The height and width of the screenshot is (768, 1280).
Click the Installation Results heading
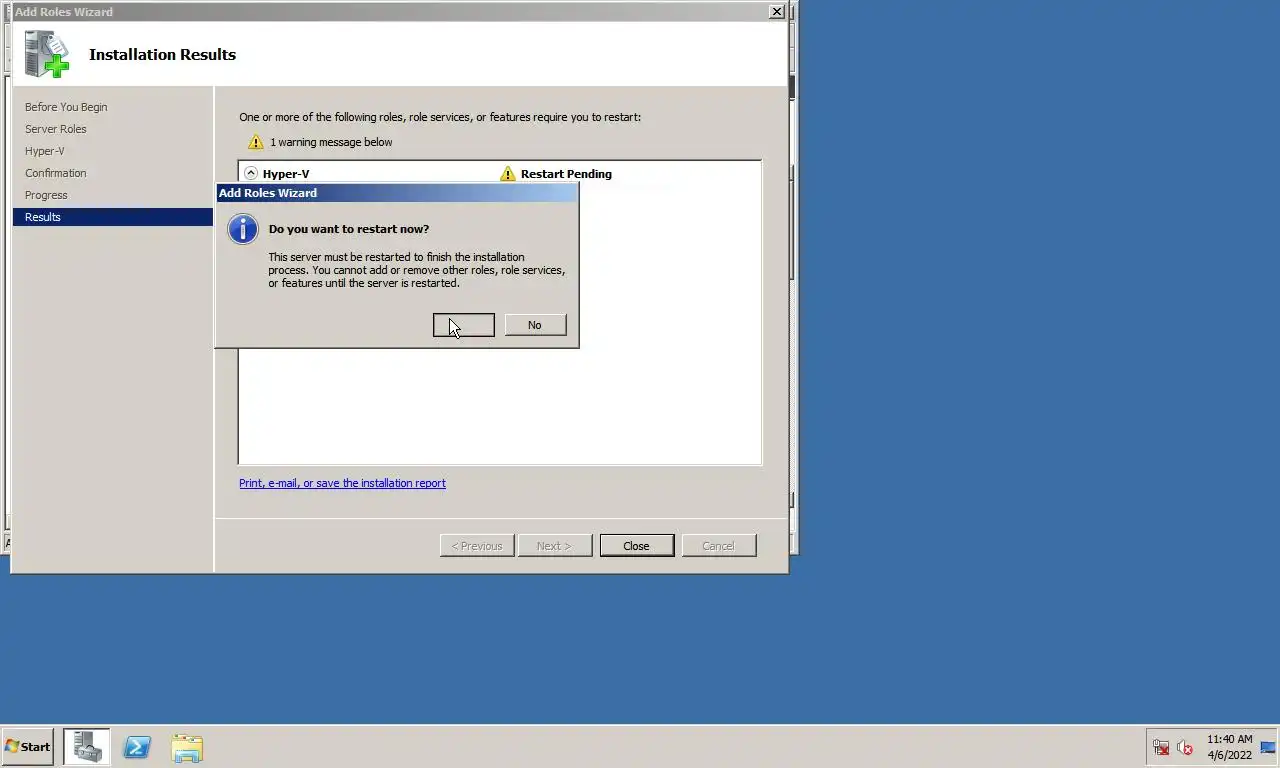162,54
